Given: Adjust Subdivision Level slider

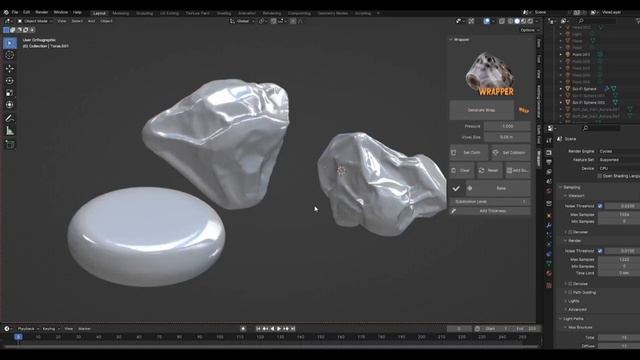Looking at the screenshot, I should tap(490, 202).
